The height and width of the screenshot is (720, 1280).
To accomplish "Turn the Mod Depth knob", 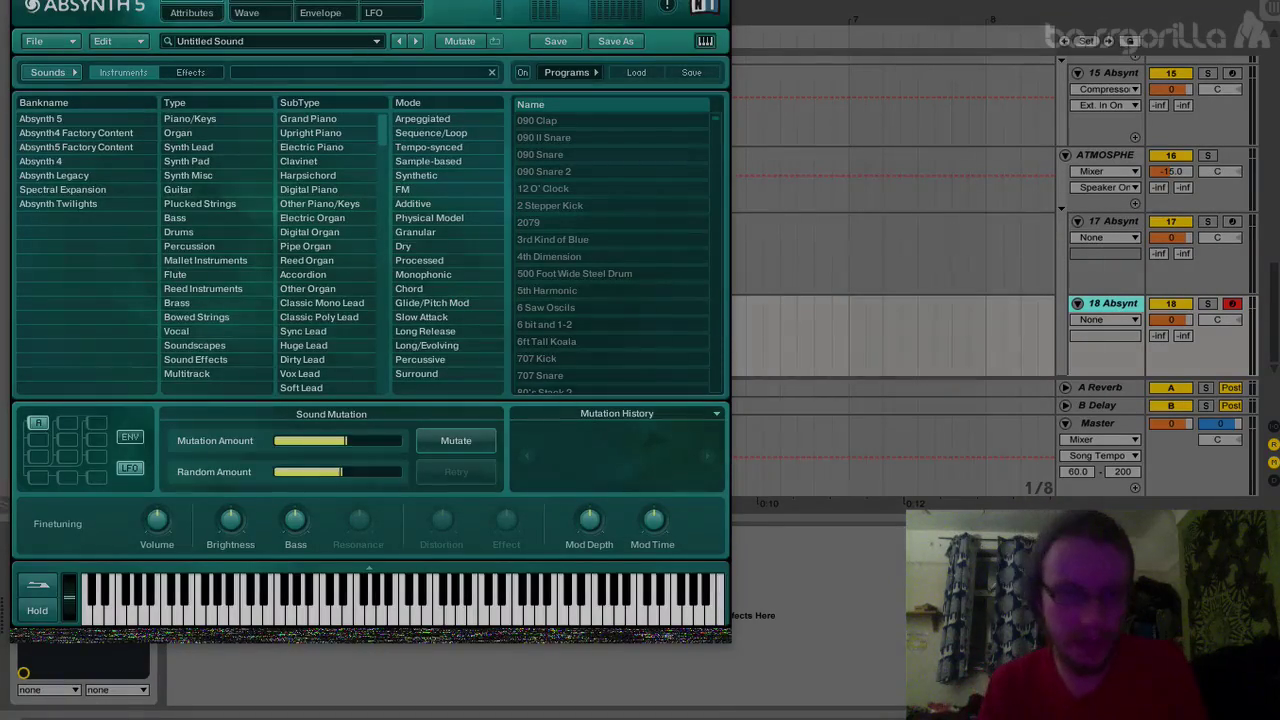I will pyautogui.click(x=589, y=520).
